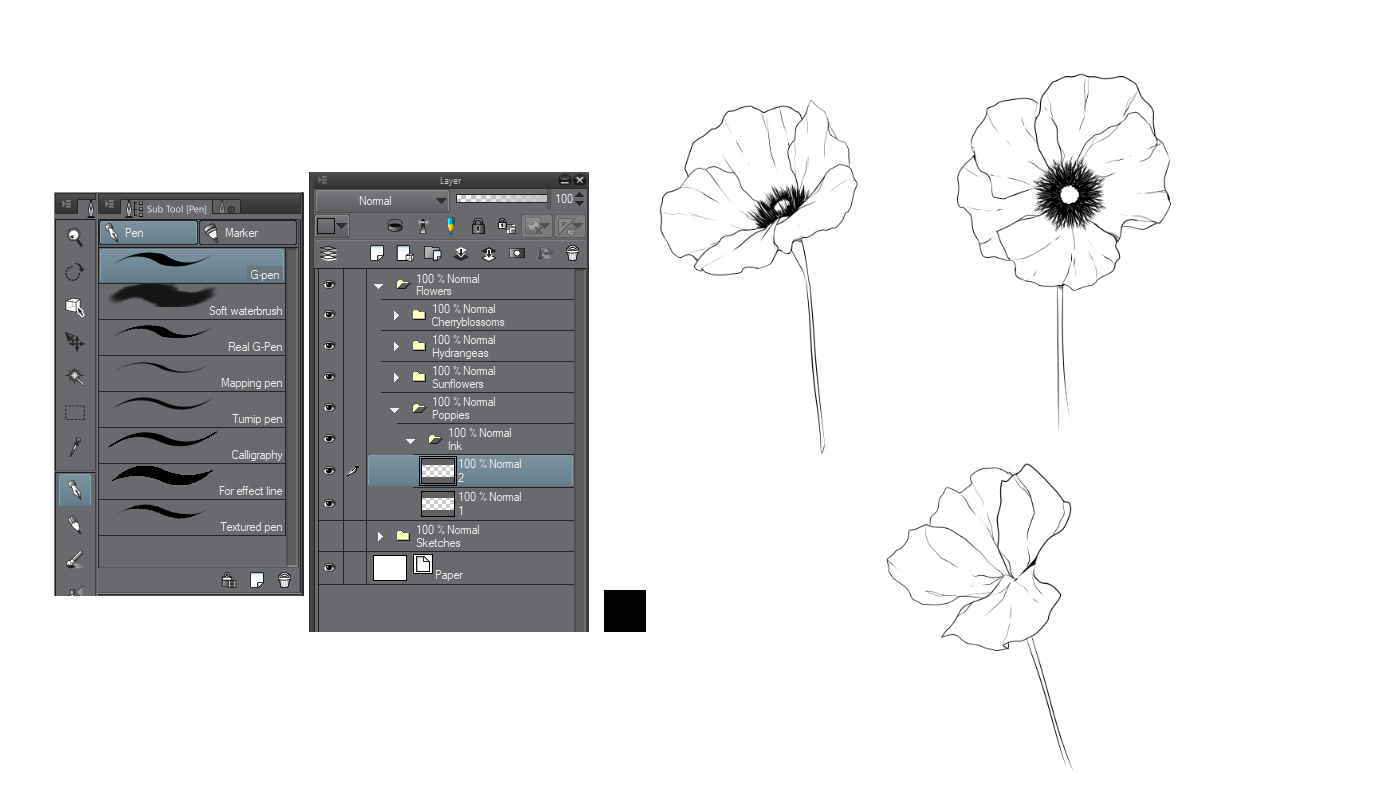
Task: Delete the selected layer with trash icon
Action: (572, 254)
